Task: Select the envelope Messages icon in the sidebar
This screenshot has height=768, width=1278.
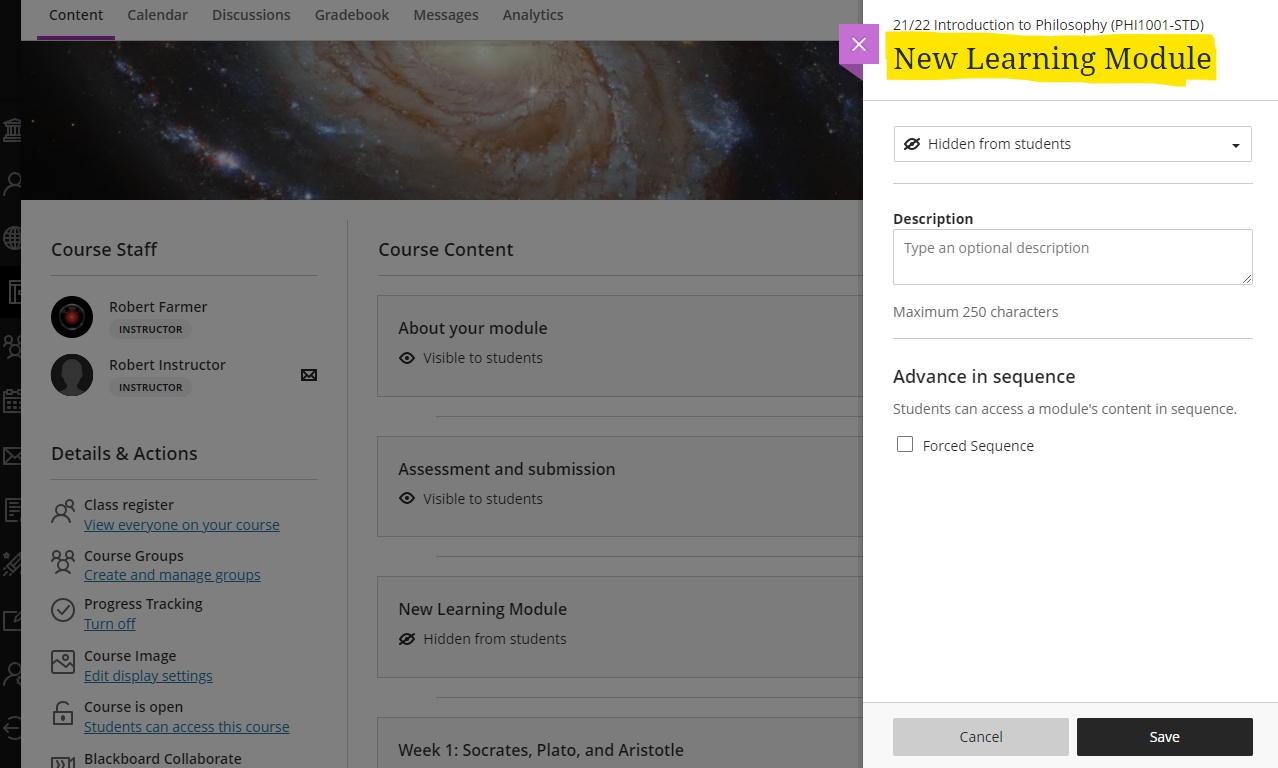Action: click(12, 455)
